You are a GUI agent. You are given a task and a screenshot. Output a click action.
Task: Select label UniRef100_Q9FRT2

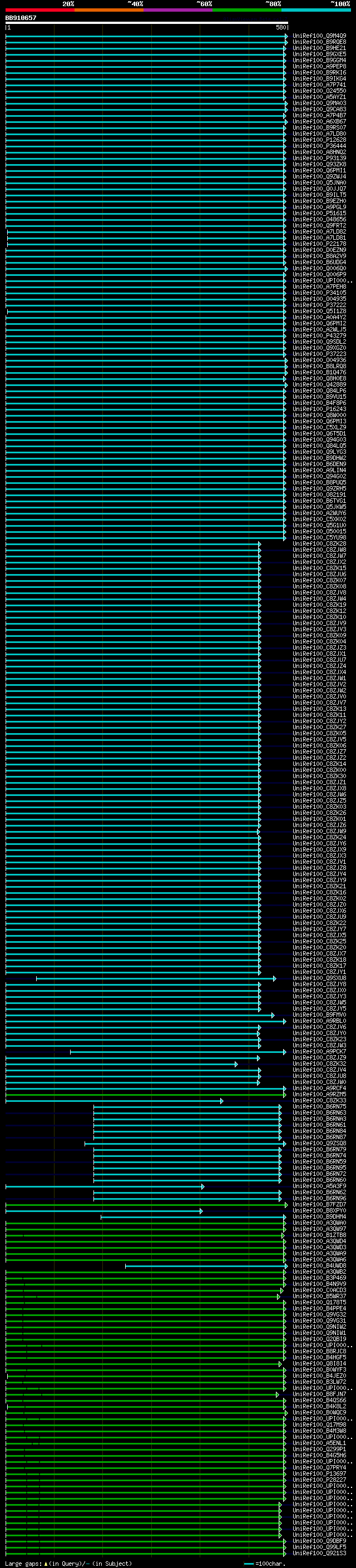tap(319, 225)
